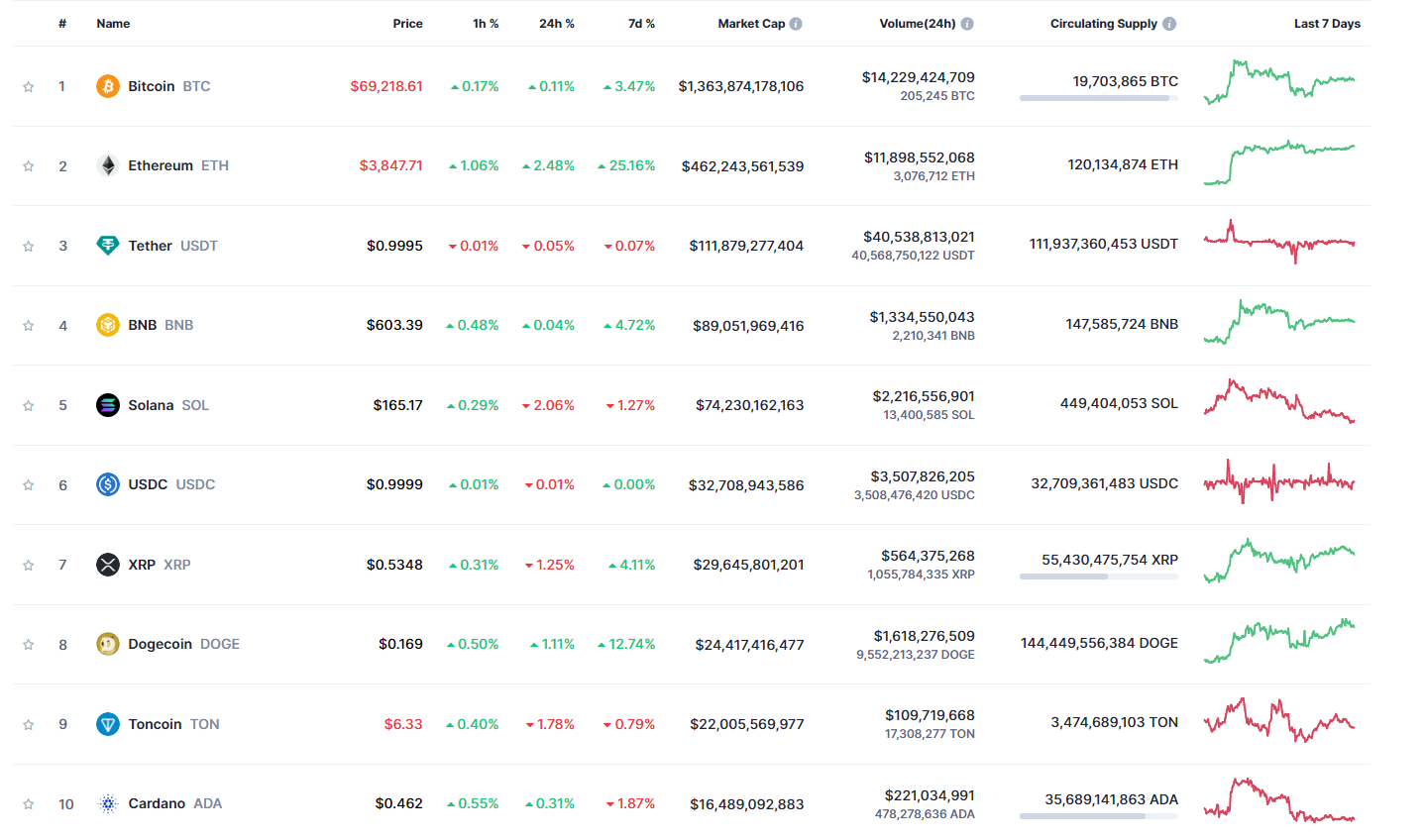Sort by the Volume(24h) header label
Image resolution: width=1426 pixels, height=840 pixels.
coord(918,24)
